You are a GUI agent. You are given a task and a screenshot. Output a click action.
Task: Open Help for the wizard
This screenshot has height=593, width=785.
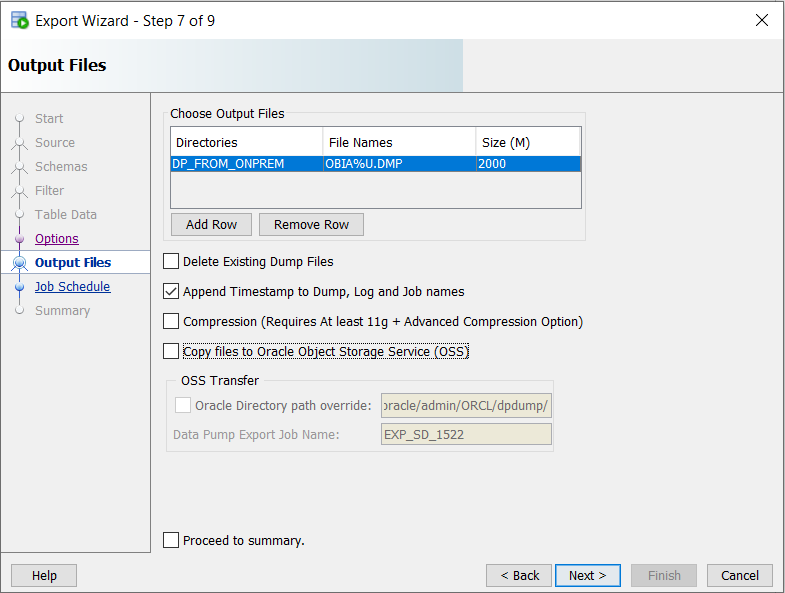click(44, 575)
